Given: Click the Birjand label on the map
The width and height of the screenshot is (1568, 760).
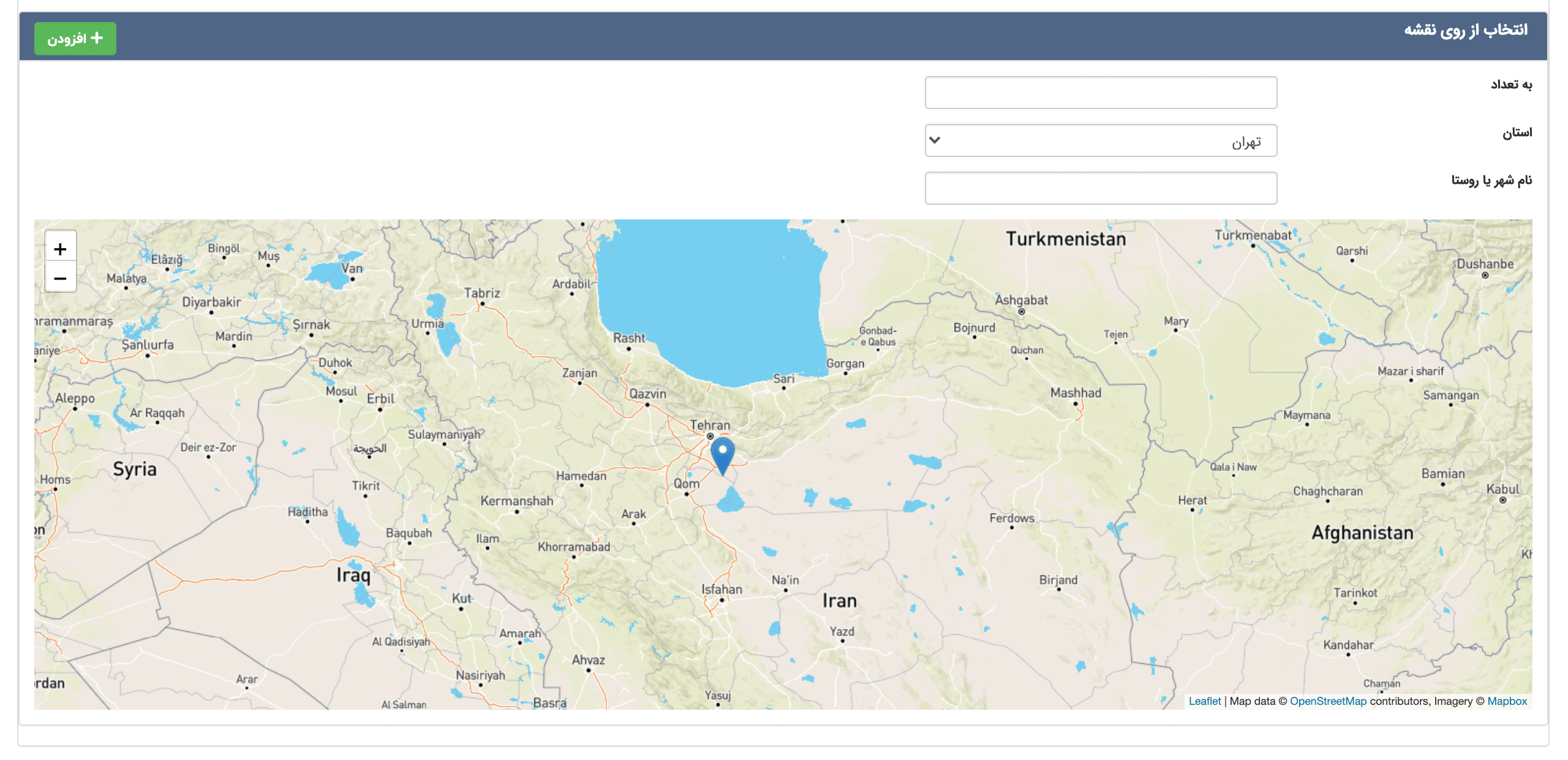Looking at the screenshot, I should click(1058, 580).
